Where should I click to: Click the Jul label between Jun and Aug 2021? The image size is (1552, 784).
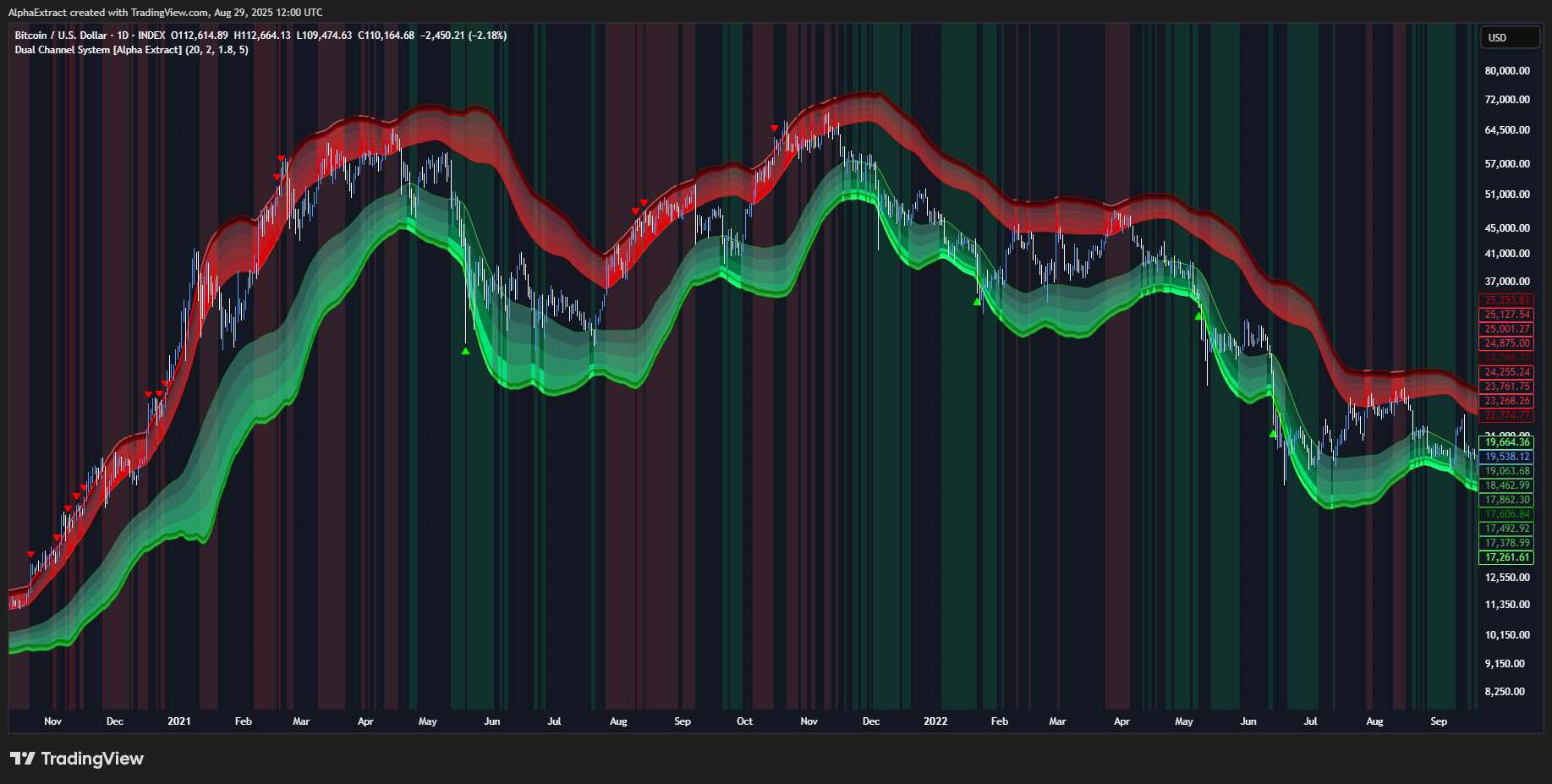pos(554,721)
